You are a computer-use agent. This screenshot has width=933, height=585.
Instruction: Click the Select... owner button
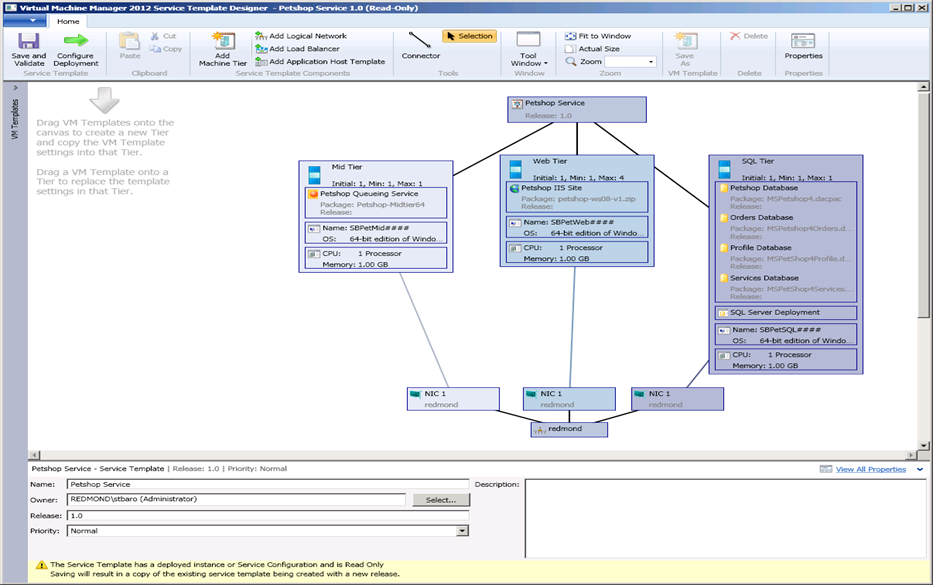tap(441, 500)
